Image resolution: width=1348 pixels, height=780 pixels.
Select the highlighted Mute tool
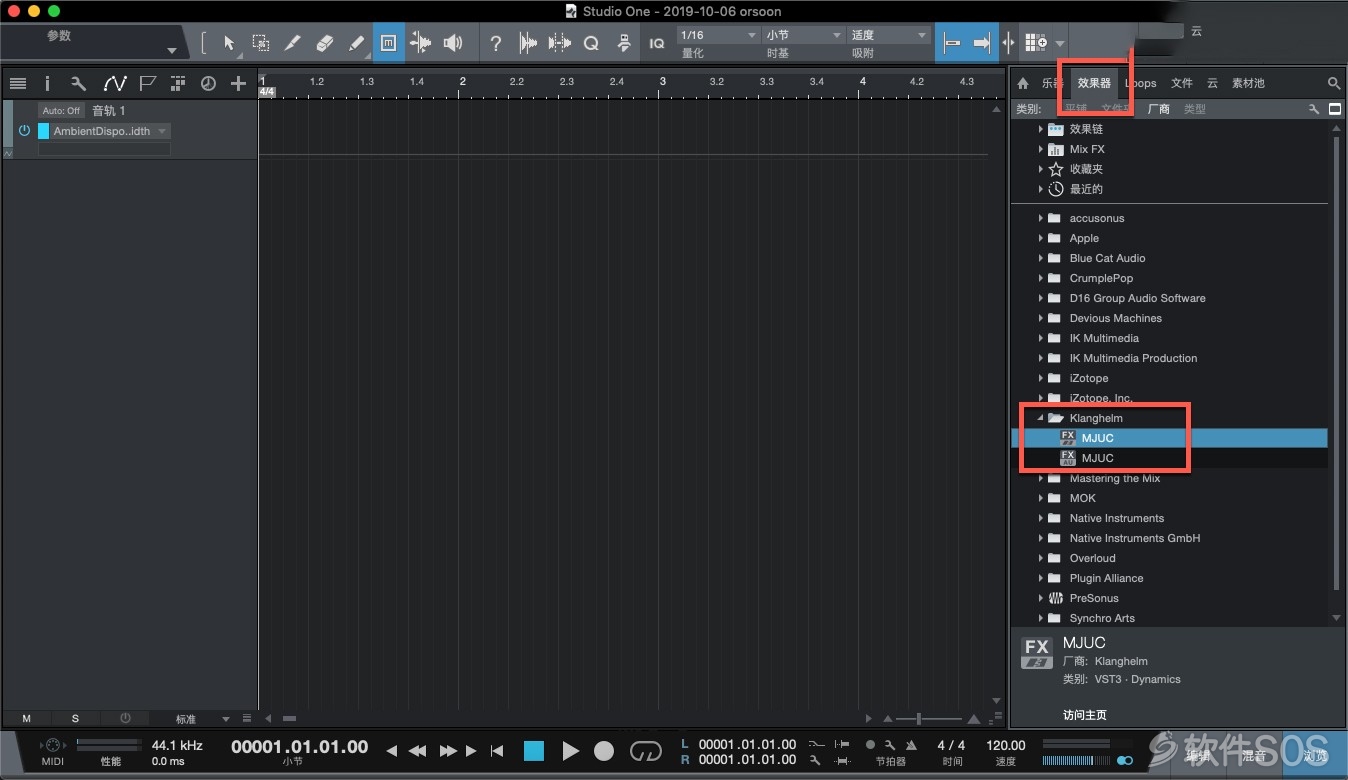tap(389, 43)
